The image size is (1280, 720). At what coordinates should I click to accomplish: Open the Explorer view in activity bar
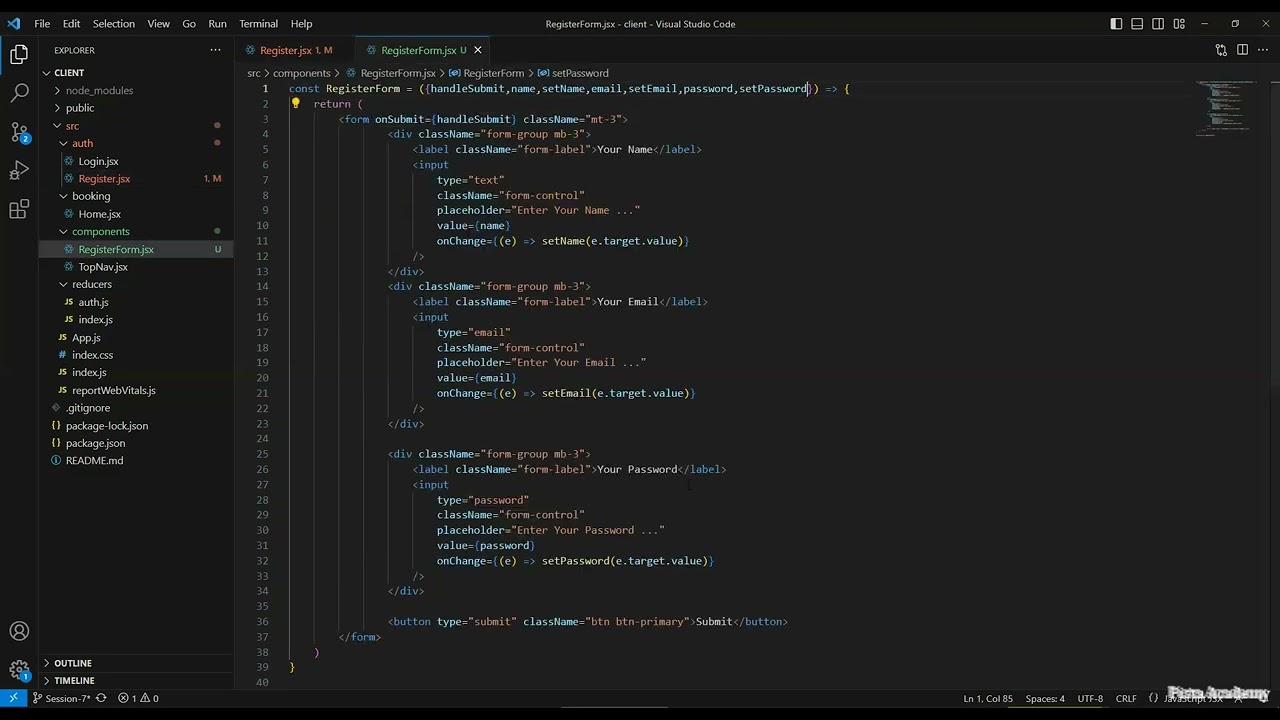[x=19, y=55]
